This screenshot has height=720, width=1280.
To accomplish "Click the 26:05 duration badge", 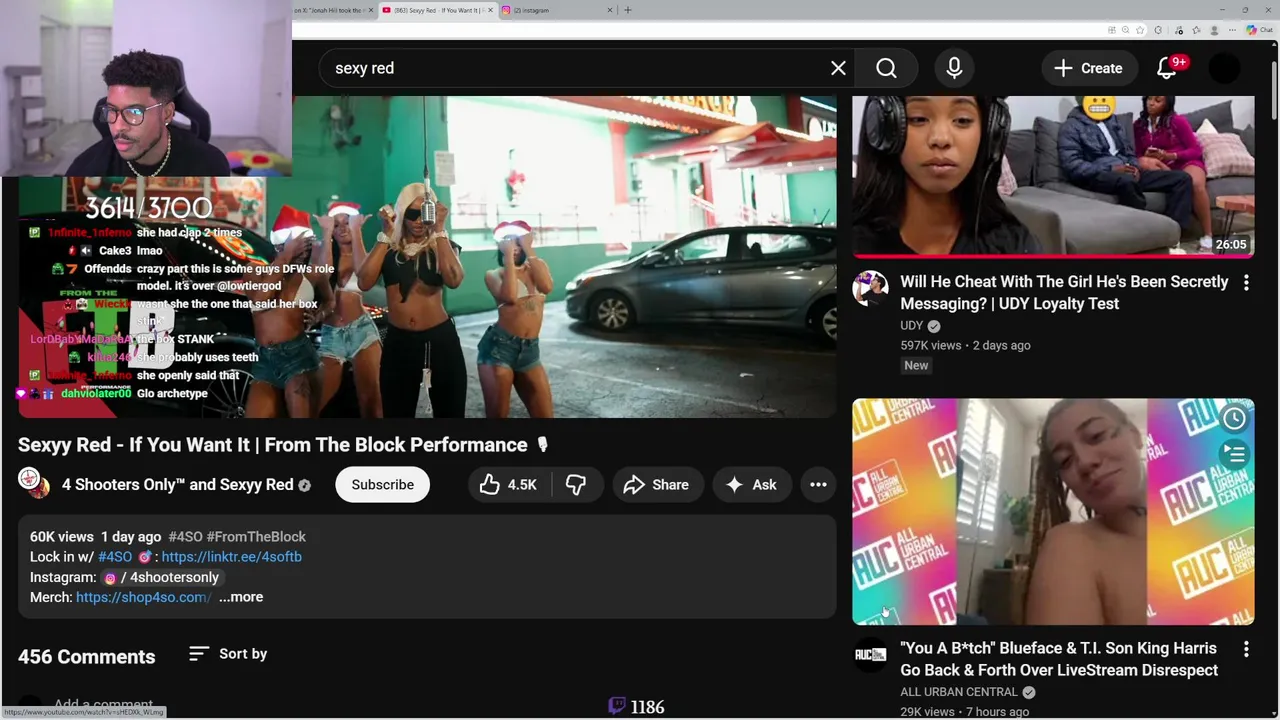I will [1231, 244].
